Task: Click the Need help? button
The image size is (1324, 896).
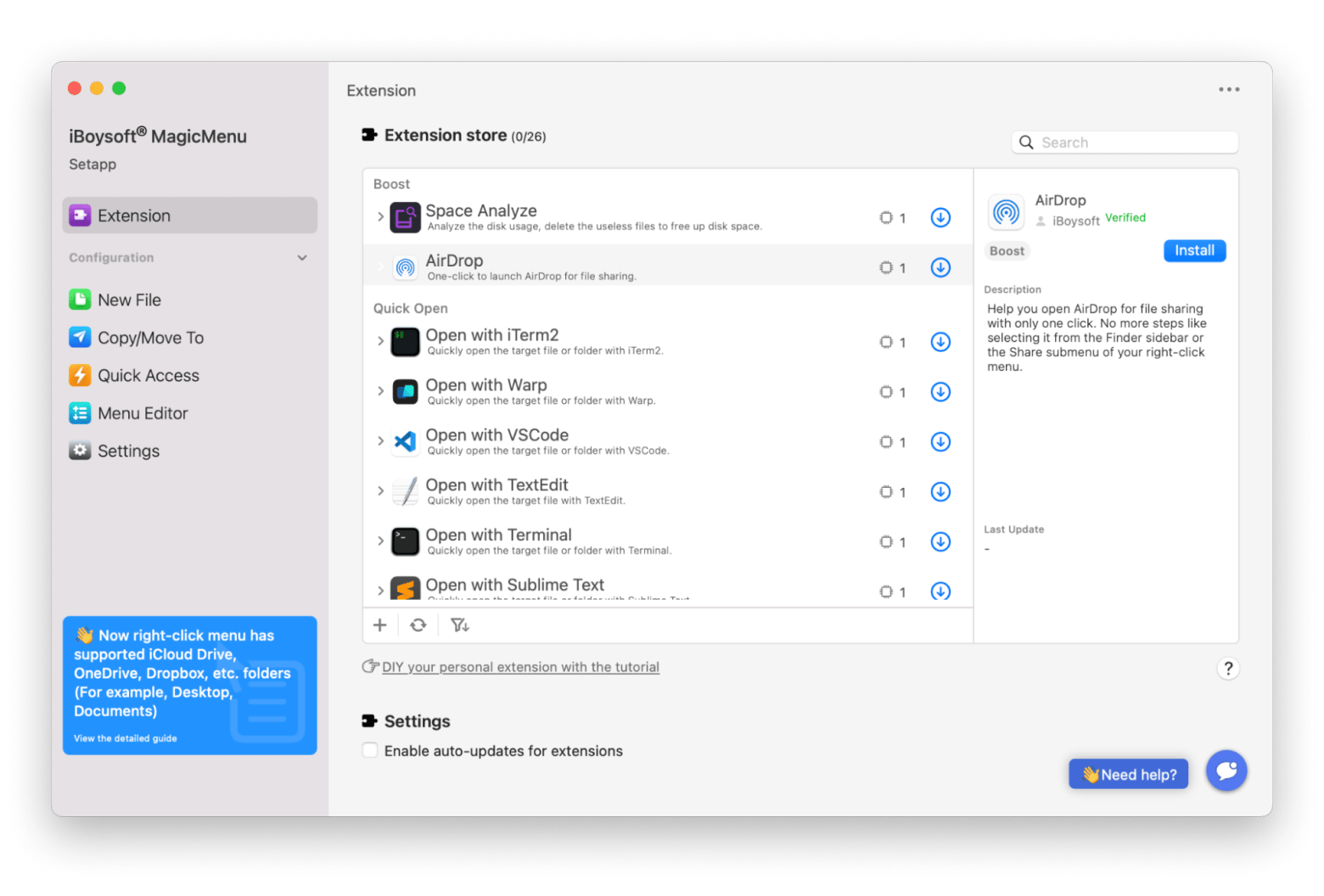Action: pyautogui.click(x=1128, y=775)
